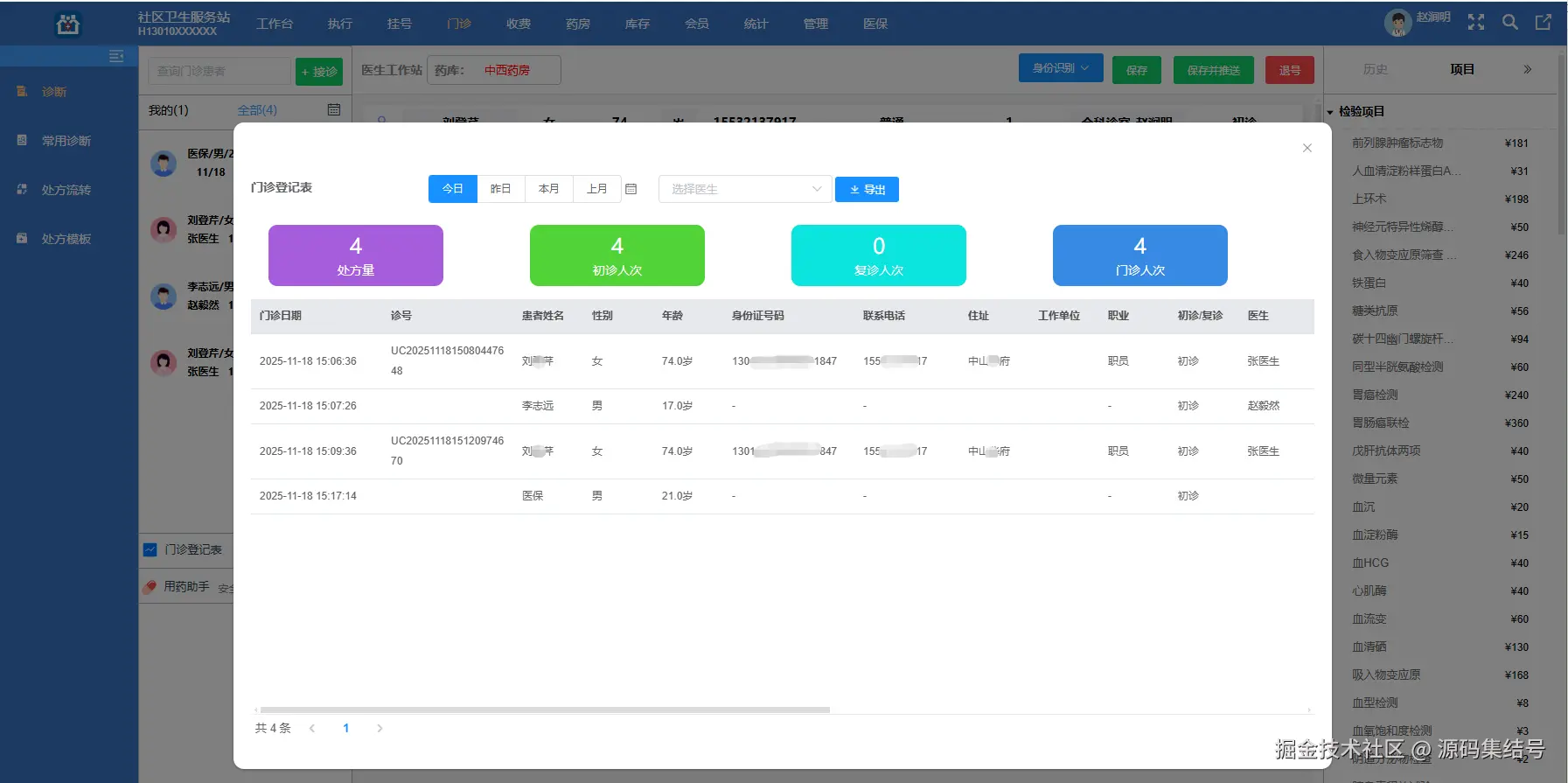Viewport: 1568px width, 783px height.
Task: Click the 导出 export button
Action: point(867,189)
